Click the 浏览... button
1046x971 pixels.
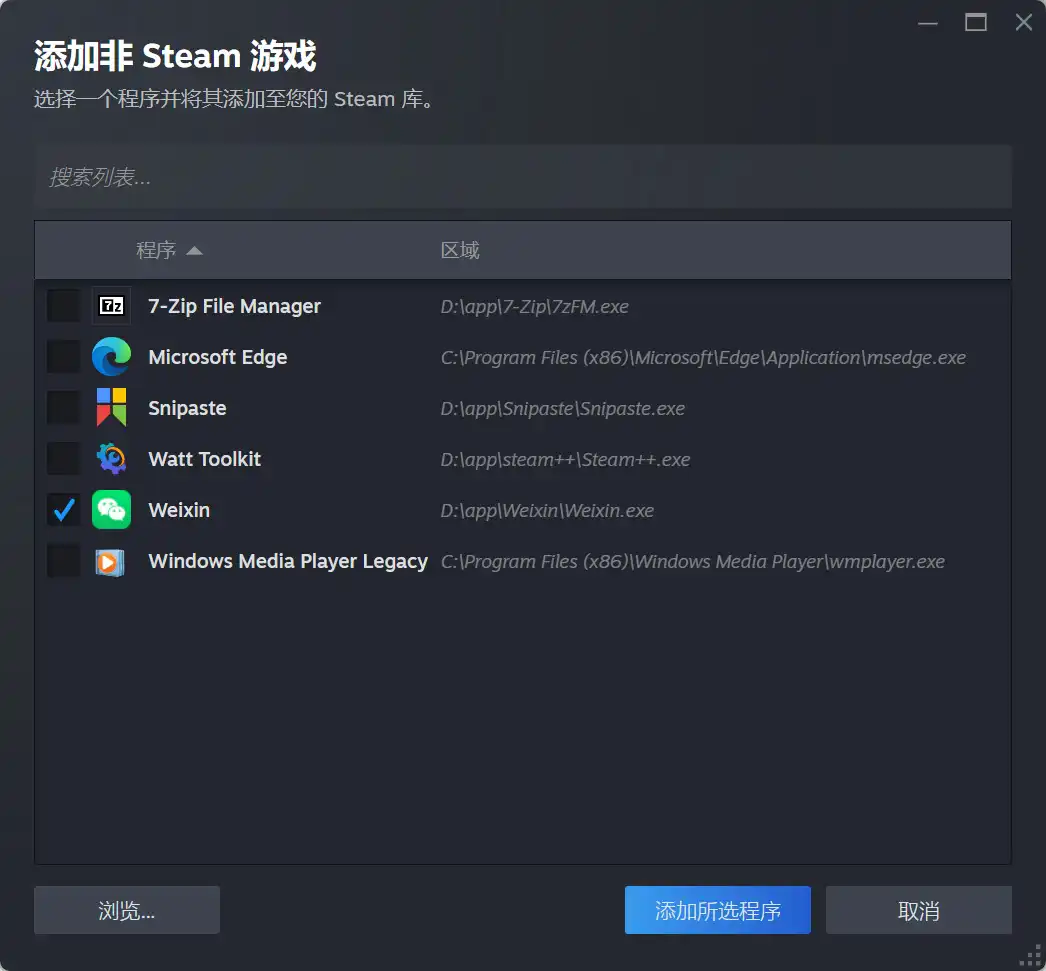126,910
